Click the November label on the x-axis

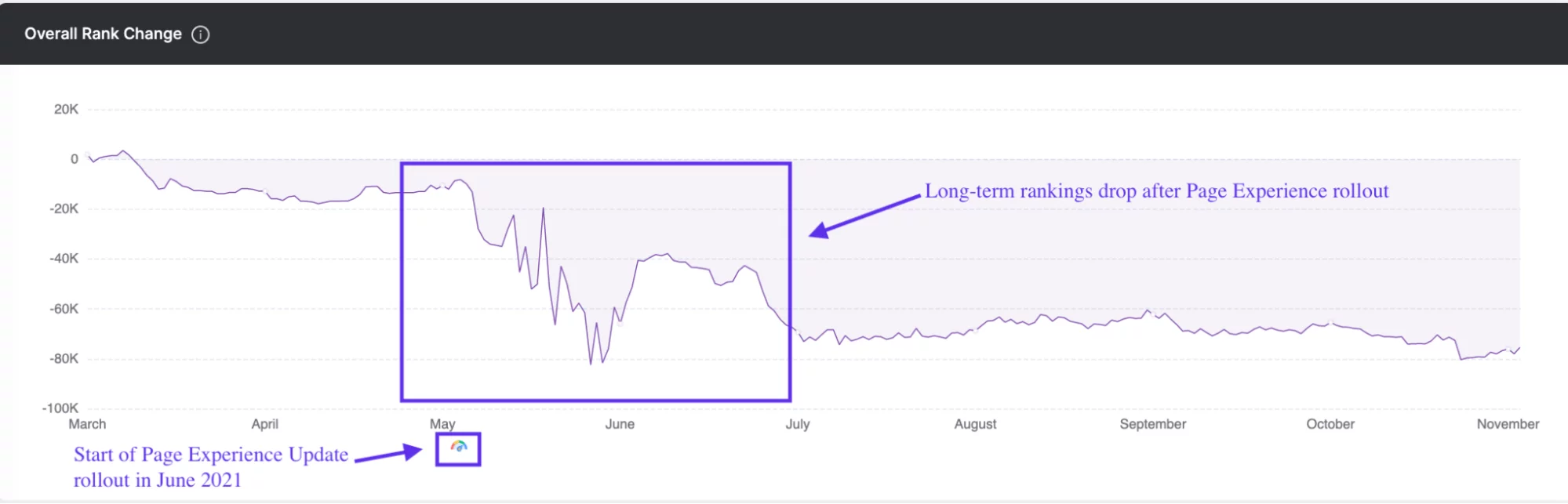tap(1508, 424)
